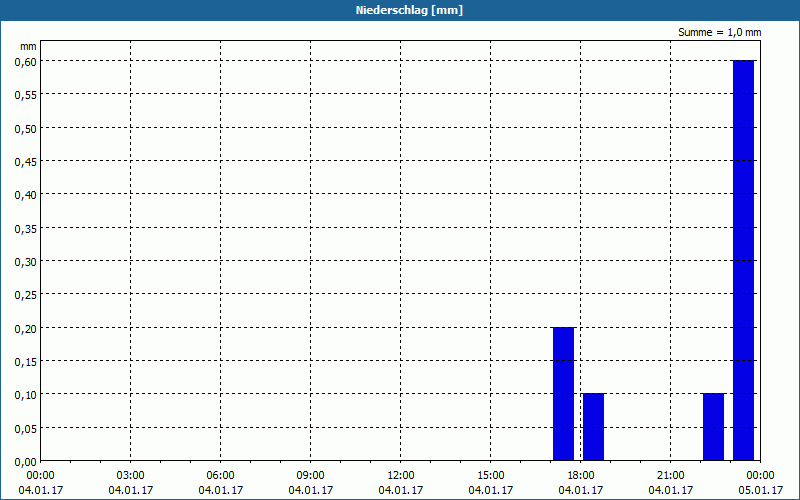
Task: Click the 21:00 time axis label
Action: (670, 476)
